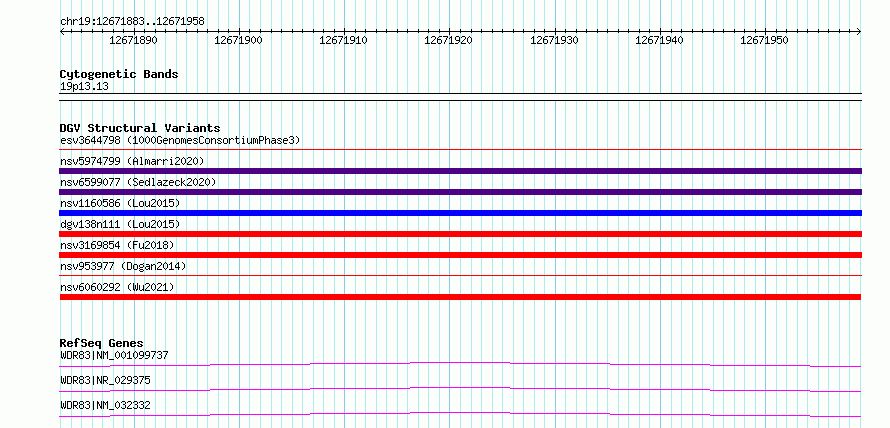Open variant dgv138n111 (Lou2015) label
This screenshot has height=428, width=890.
[x=120, y=224]
